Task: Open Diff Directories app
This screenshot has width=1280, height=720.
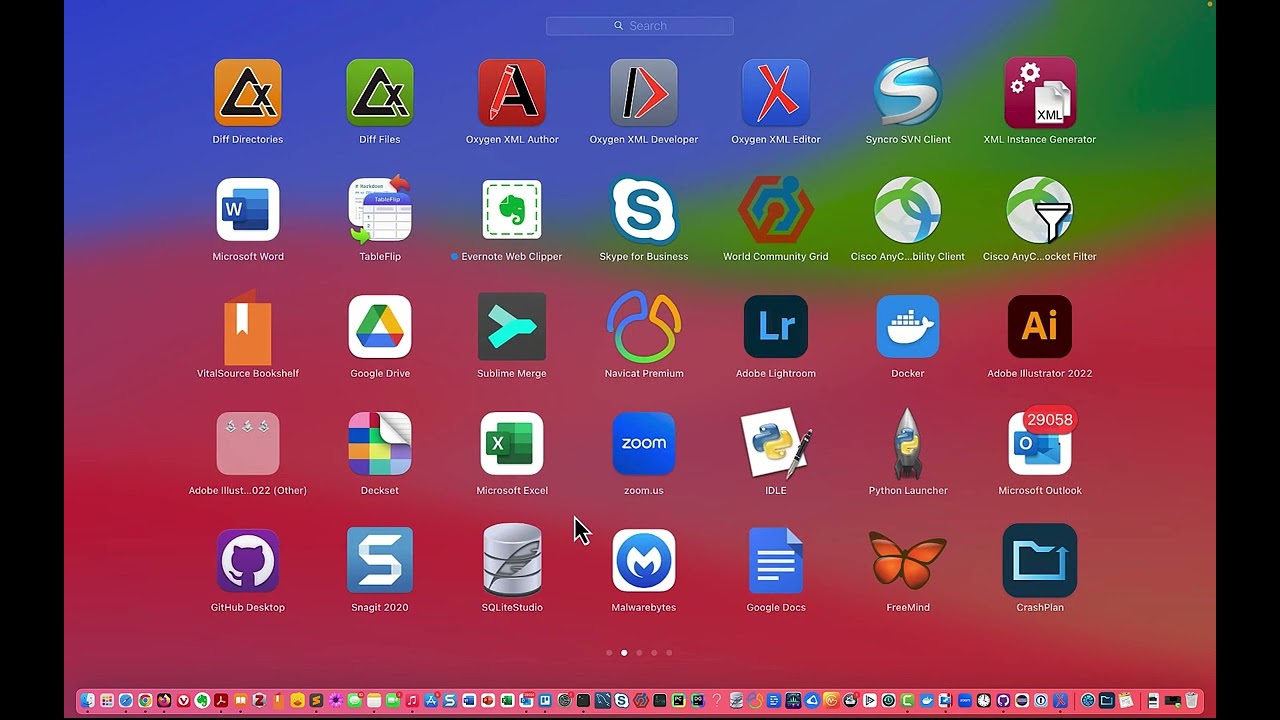Action: pyautogui.click(x=247, y=93)
